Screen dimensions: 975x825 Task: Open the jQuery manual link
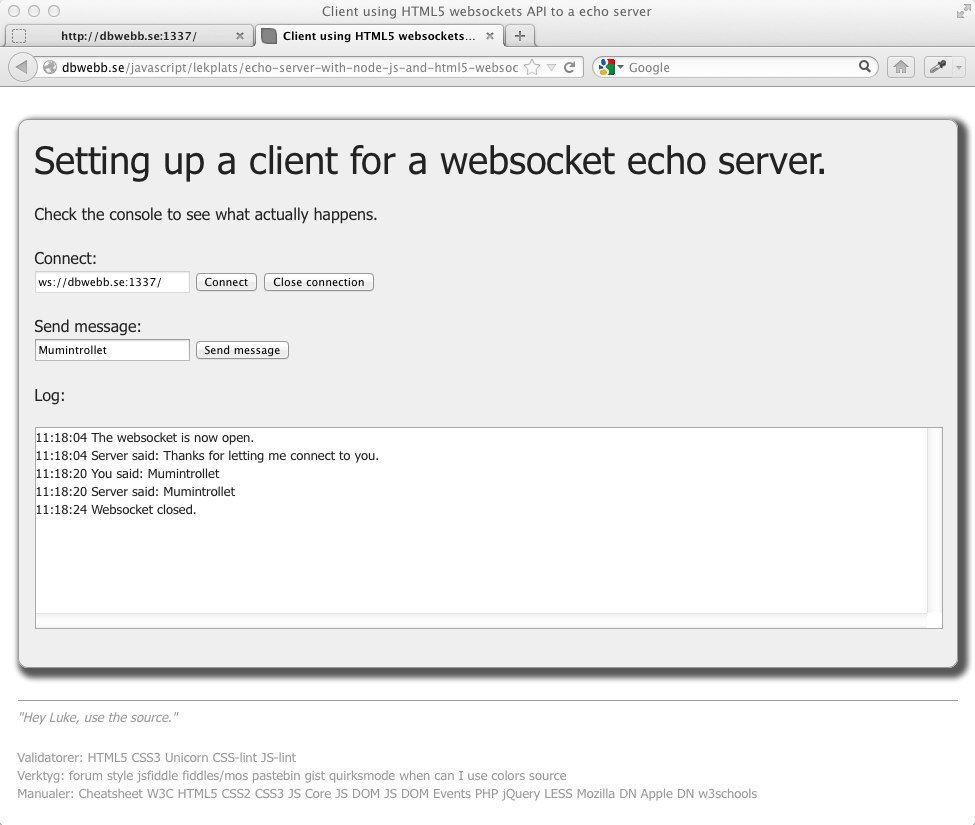pyautogui.click(x=521, y=793)
